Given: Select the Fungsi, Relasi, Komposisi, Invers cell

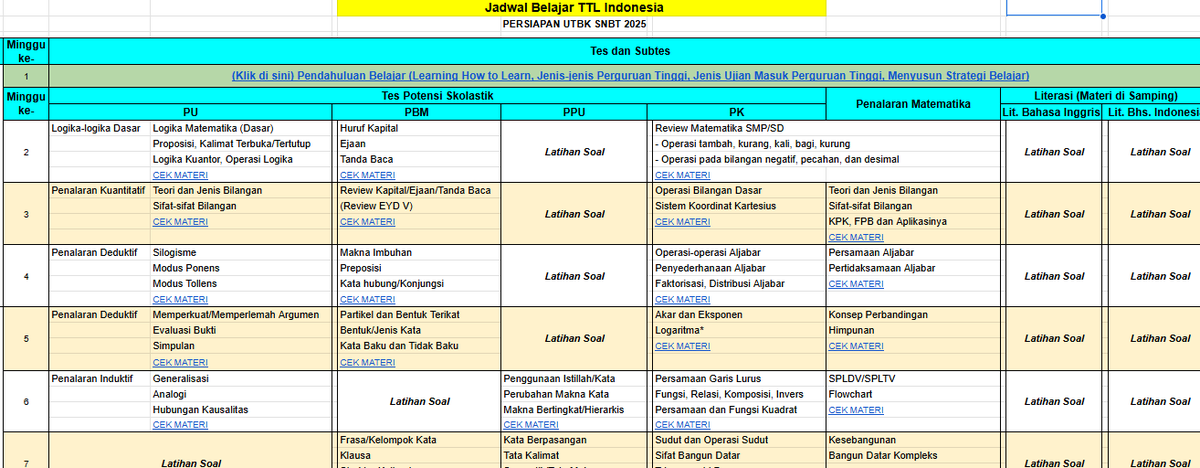Looking at the screenshot, I should [x=738, y=394].
